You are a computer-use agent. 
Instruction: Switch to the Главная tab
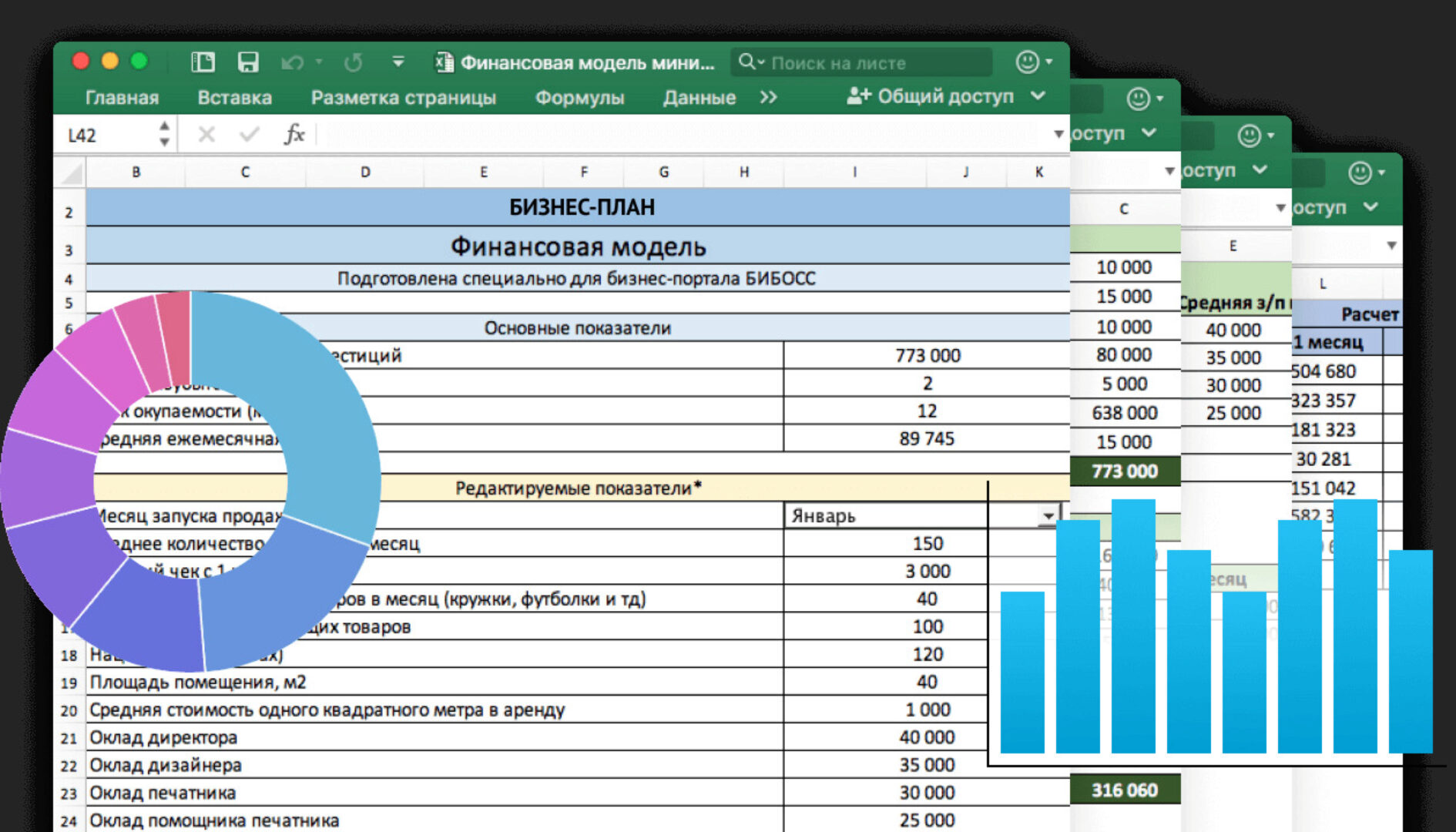tap(122, 98)
